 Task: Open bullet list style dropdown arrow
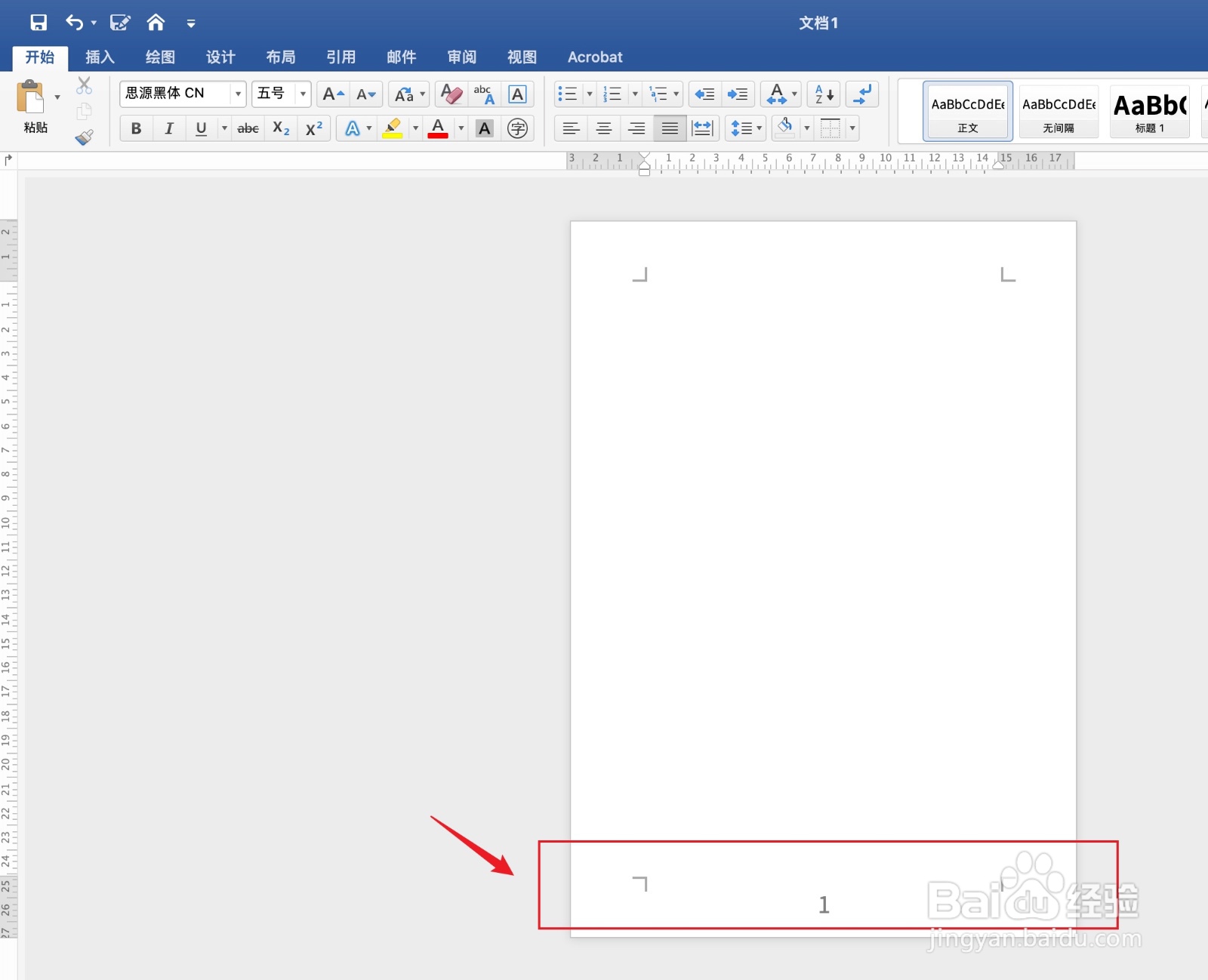pyautogui.click(x=590, y=94)
